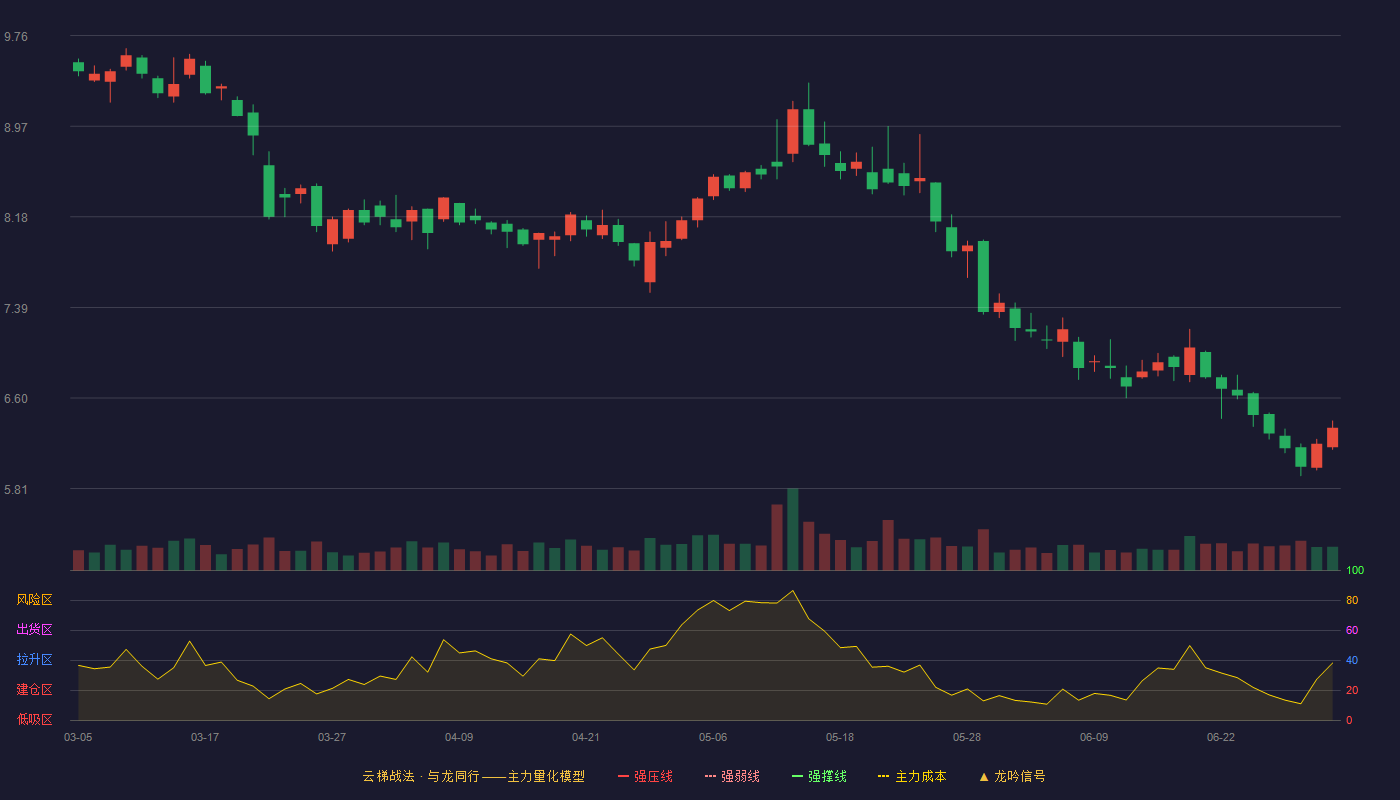The image size is (1400, 800).
Task: Toggle the 强撑线 legend series
Action: point(819,776)
